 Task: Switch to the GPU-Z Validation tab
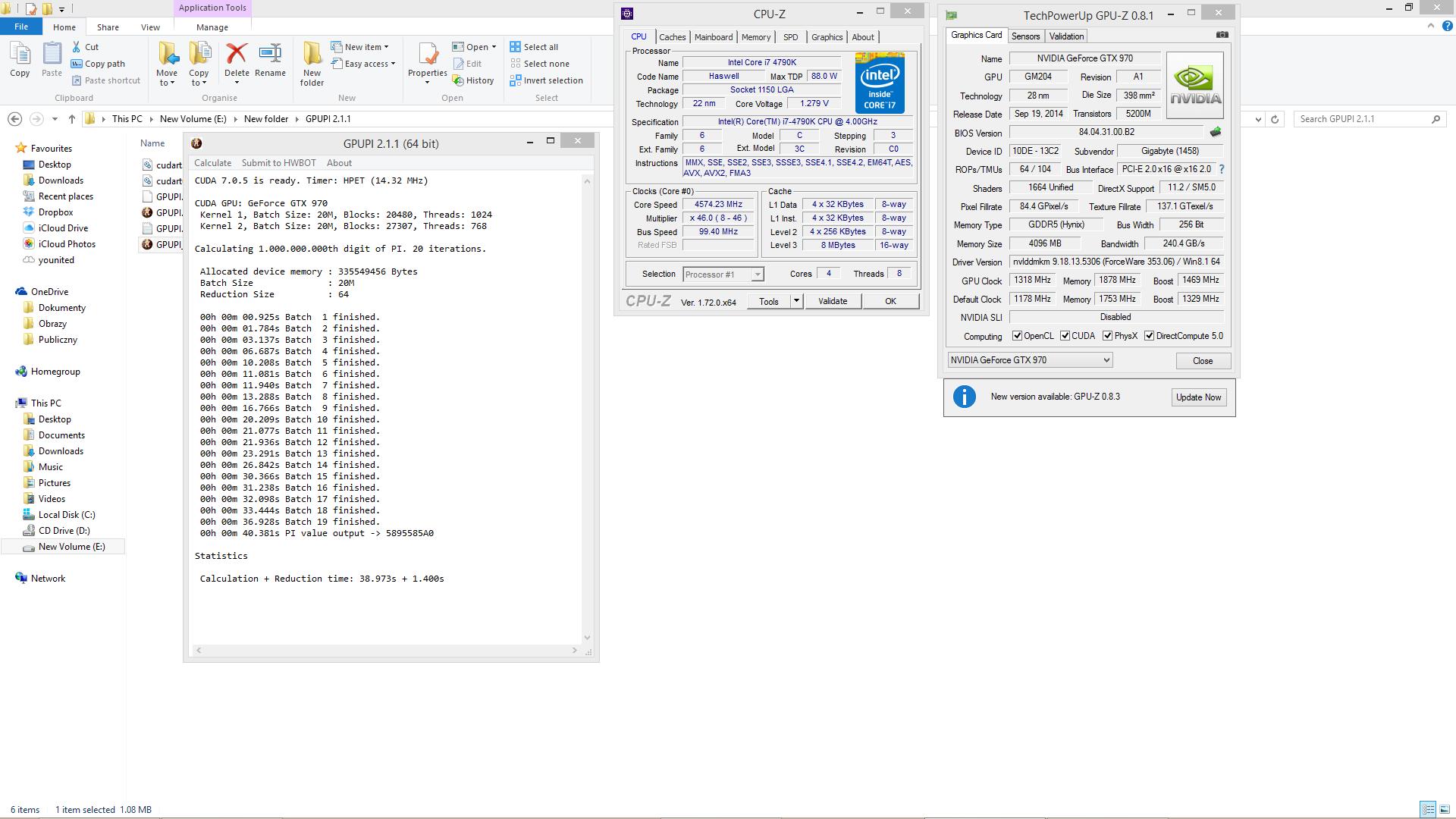1066,36
